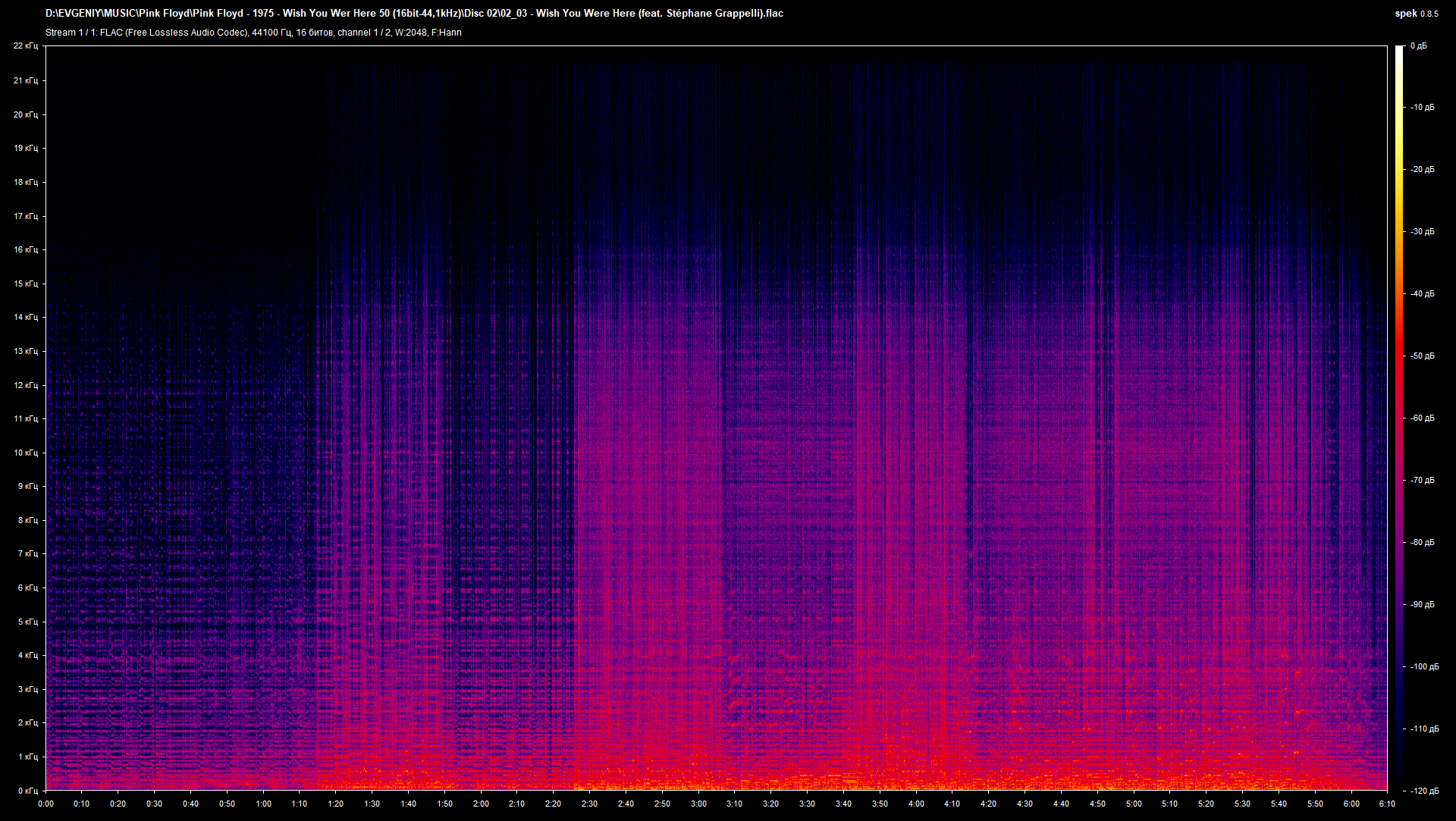Screen dimensions: 1456x821
Task: Click the 11 кГц axis label
Action: coord(27,418)
